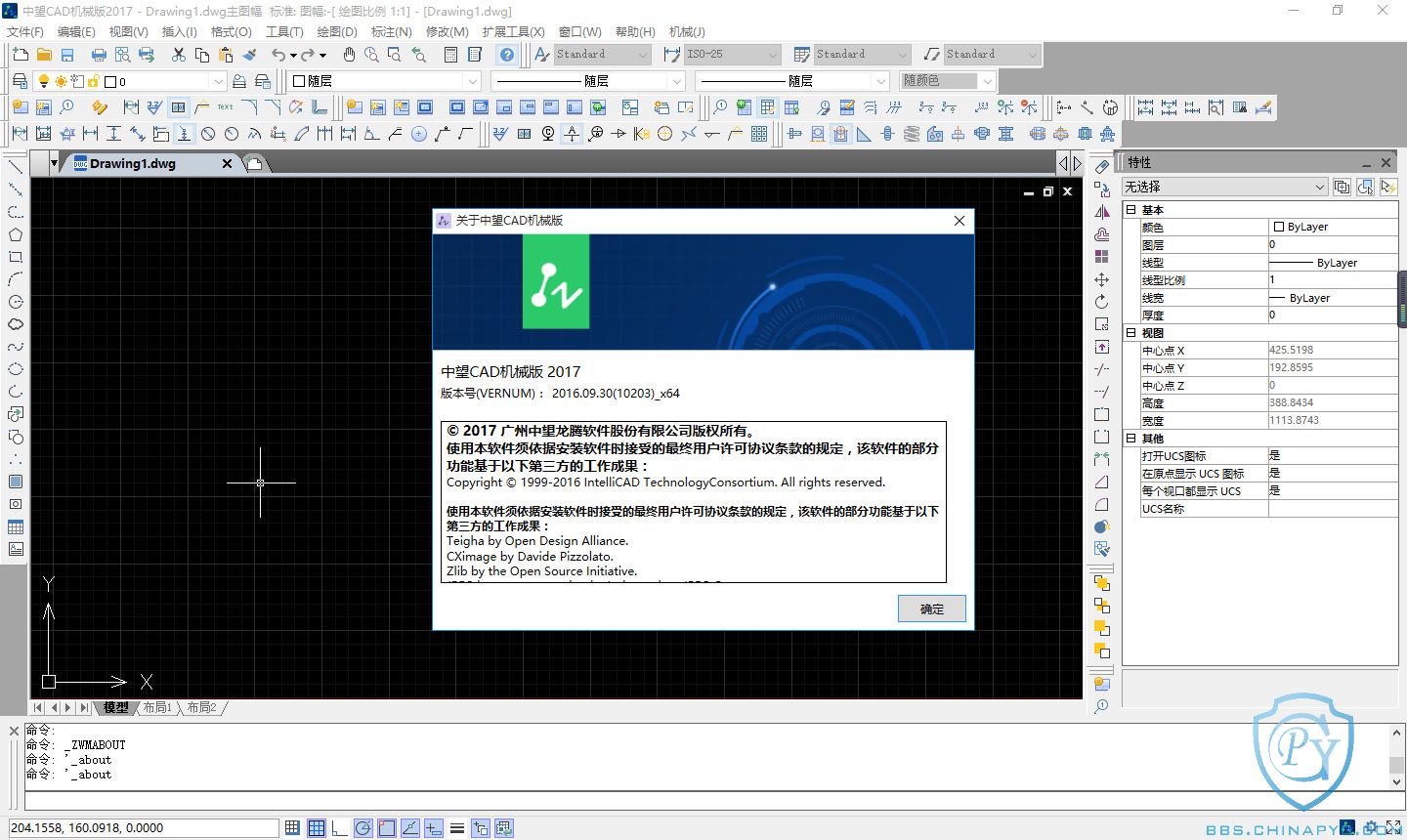Toggle Dynamic Input in the status bar

click(x=433, y=828)
